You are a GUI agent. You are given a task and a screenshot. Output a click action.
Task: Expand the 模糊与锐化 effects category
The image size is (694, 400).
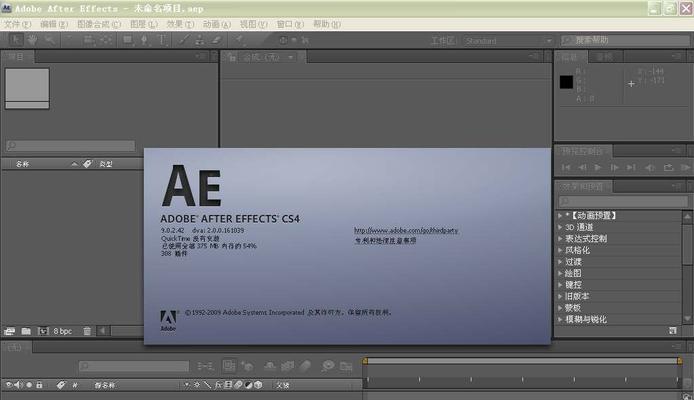(560, 319)
